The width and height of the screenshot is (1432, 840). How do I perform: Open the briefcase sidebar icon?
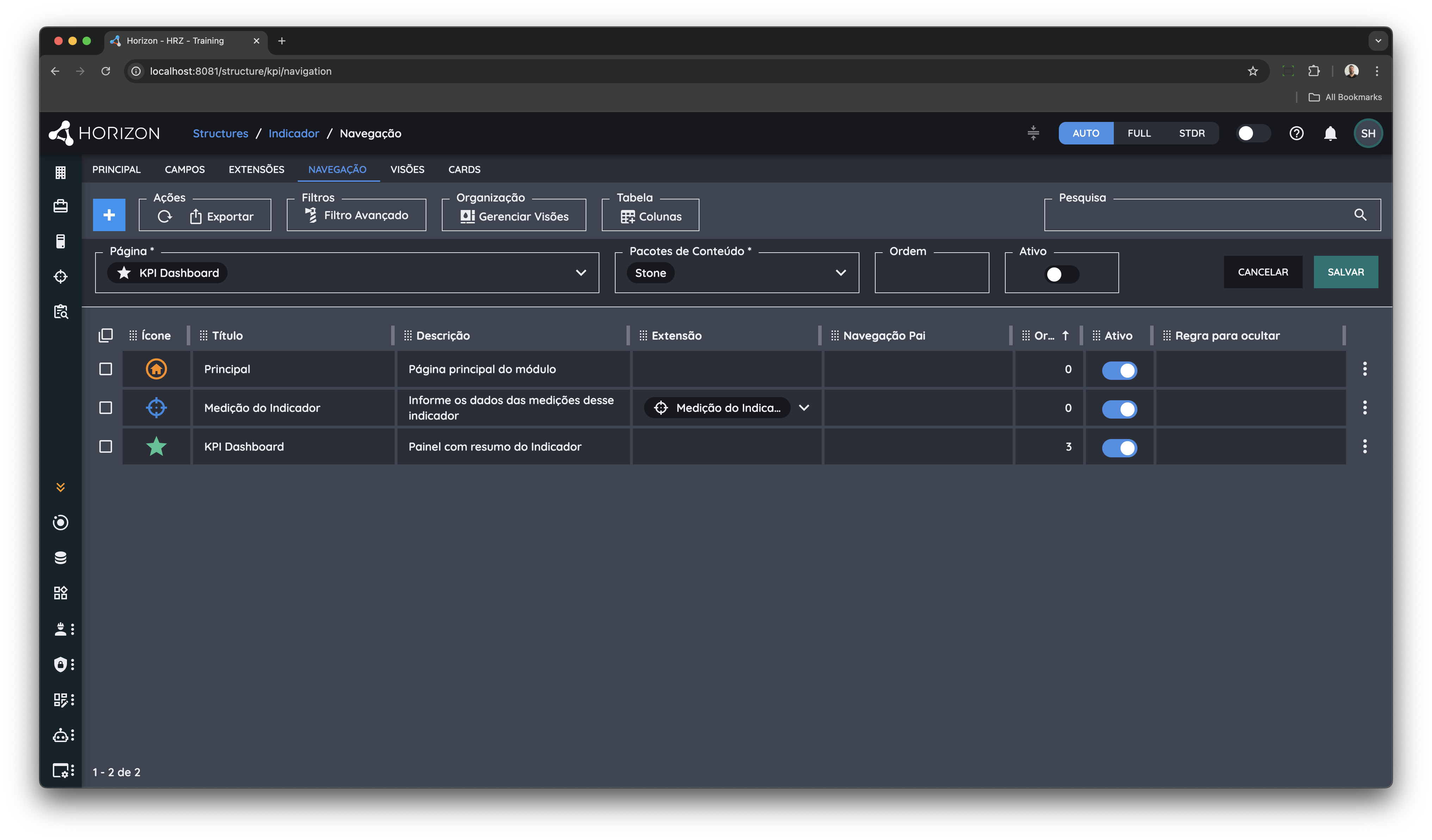click(60, 206)
